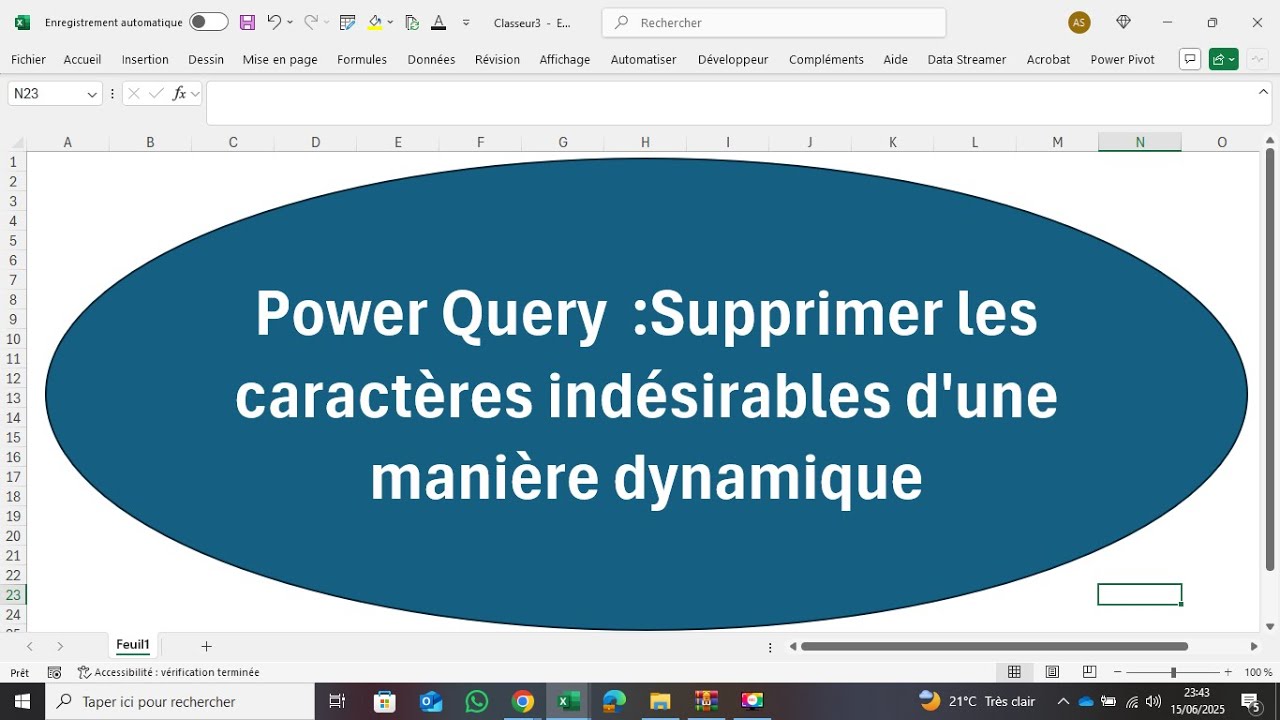Image resolution: width=1280 pixels, height=720 pixels.
Task: Click the green Share button
Action: click(x=1223, y=59)
